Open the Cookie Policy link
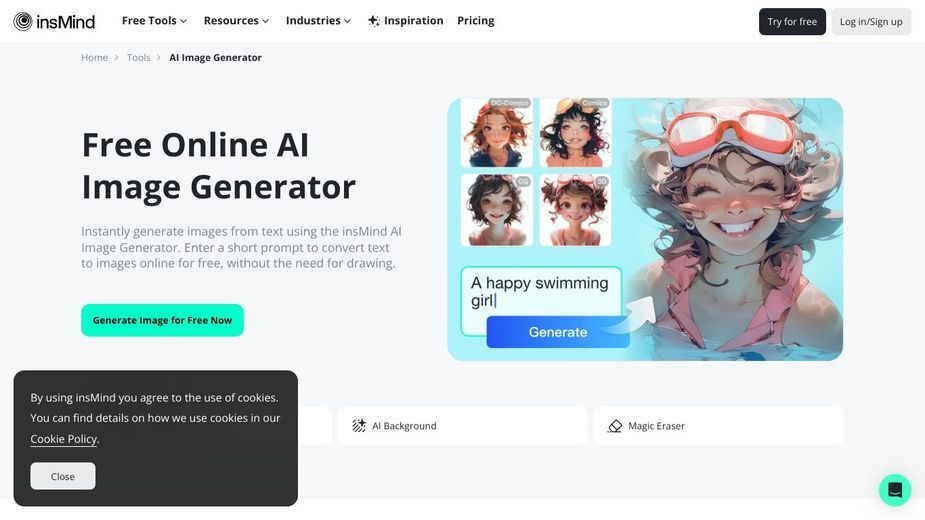The height and width of the screenshot is (520, 925). tap(64, 439)
